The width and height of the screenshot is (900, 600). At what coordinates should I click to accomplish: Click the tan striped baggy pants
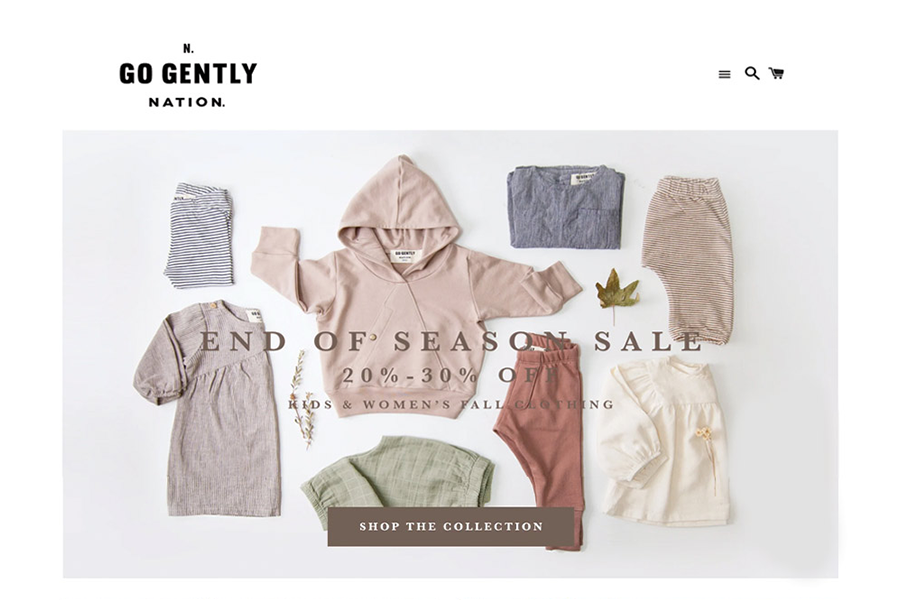(x=687, y=258)
